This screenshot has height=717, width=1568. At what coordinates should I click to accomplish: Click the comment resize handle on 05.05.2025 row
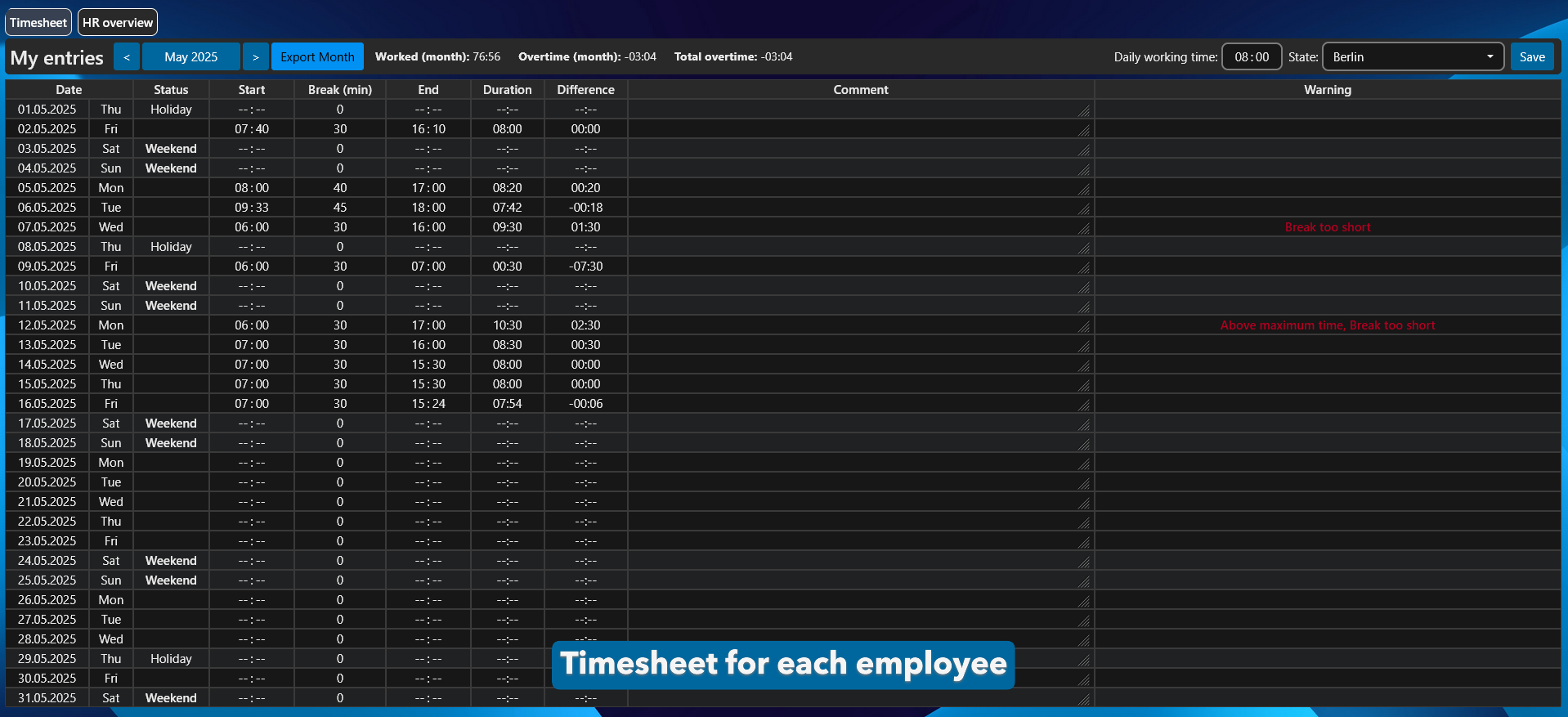coord(1084,190)
